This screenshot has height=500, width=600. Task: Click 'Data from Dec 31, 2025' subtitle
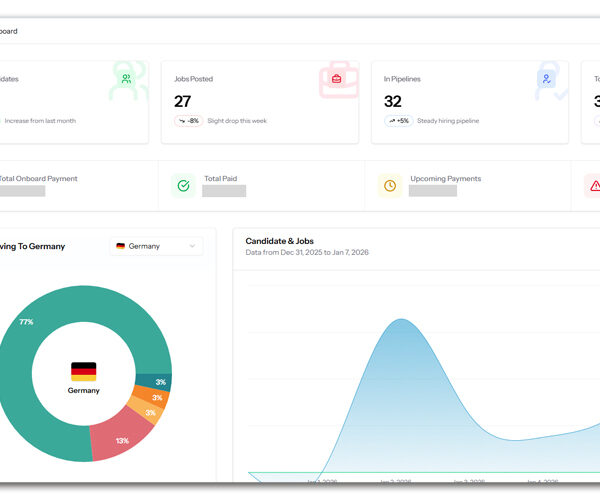coord(307,252)
